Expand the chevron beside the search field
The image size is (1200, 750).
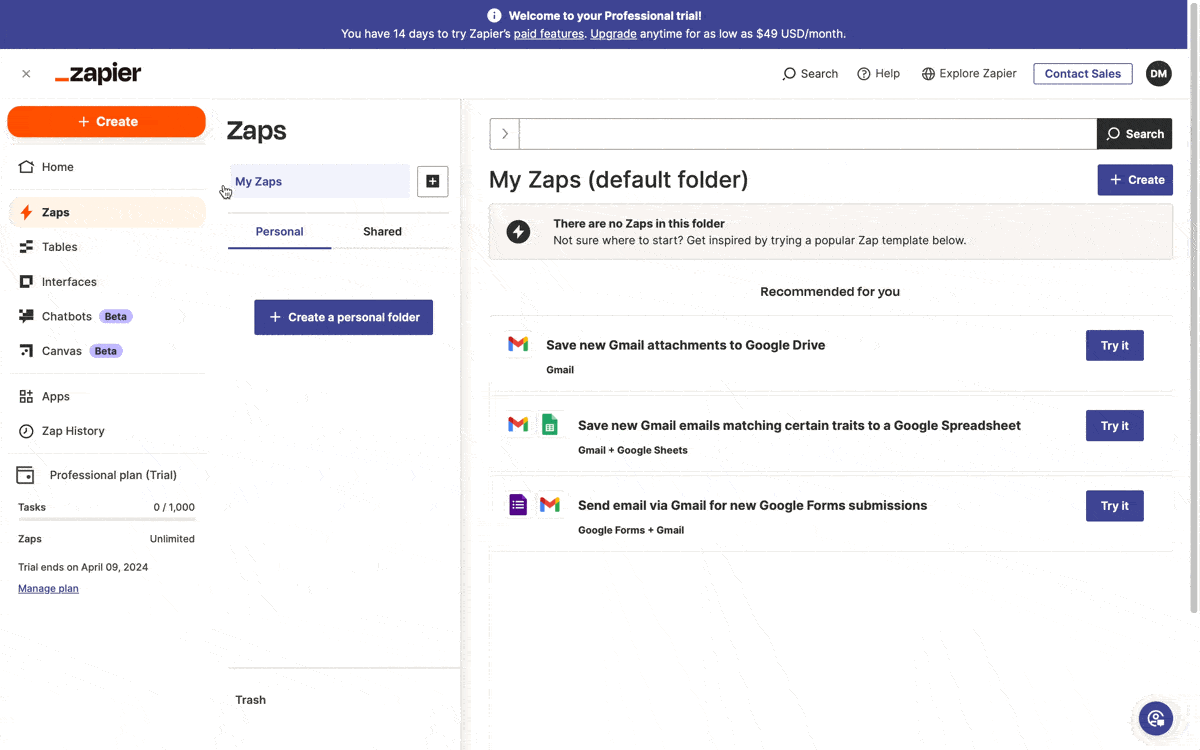tap(505, 134)
